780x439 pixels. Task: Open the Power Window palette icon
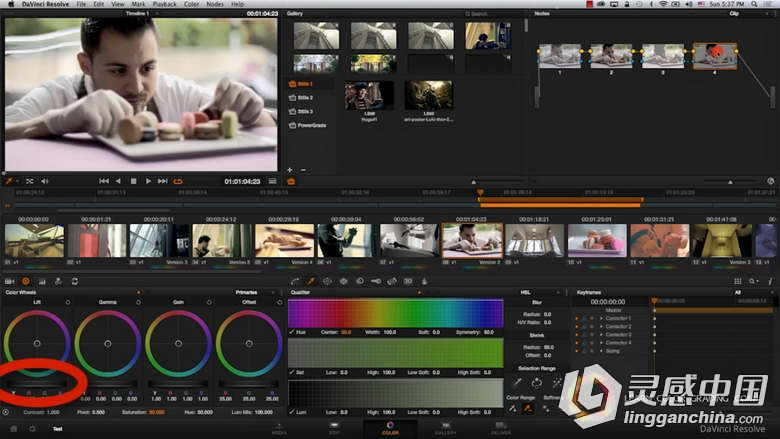coord(327,281)
